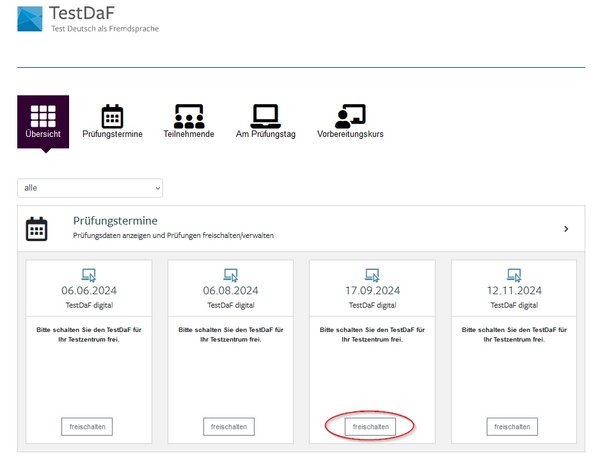Expand Prüfungstermine panel with chevron arrow
This screenshot has height=458, width=600.
tap(566, 229)
